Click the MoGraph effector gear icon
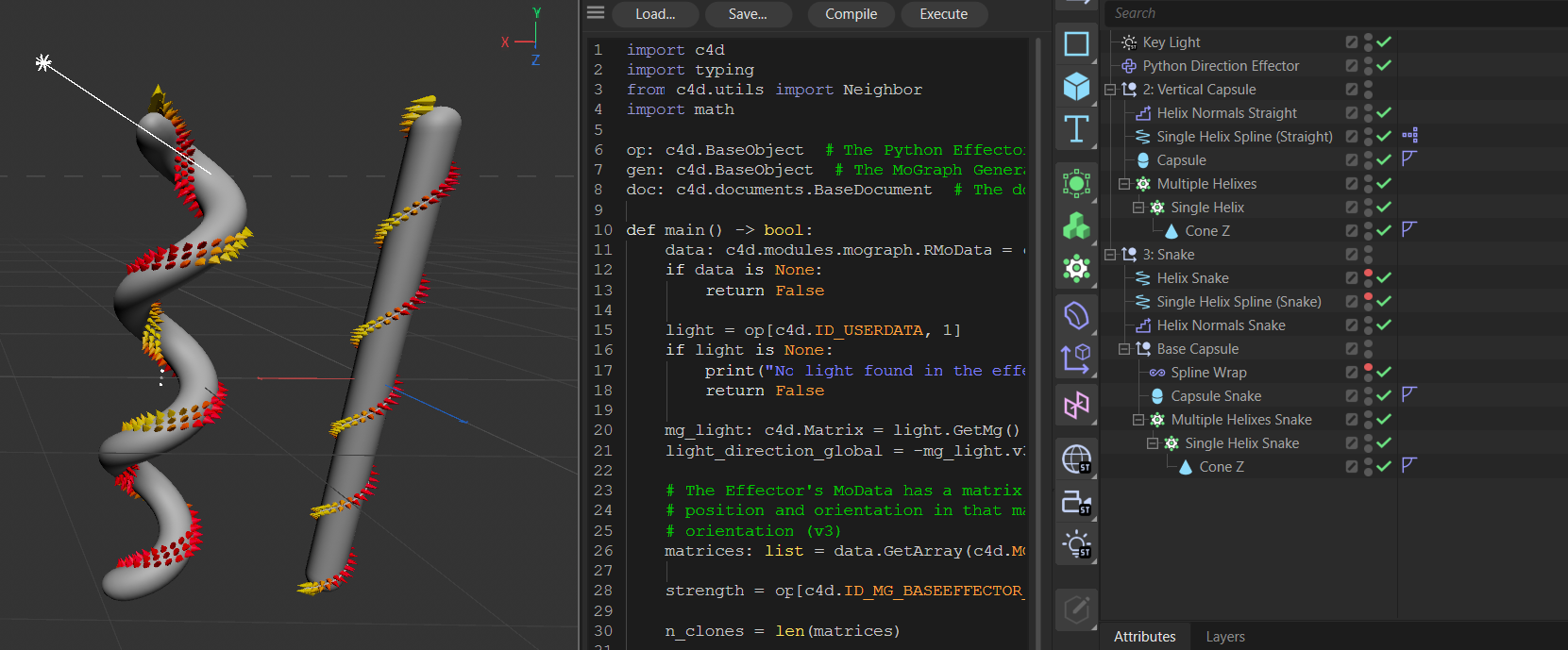The image size is (1568, 650). (x=1076, y=269)
